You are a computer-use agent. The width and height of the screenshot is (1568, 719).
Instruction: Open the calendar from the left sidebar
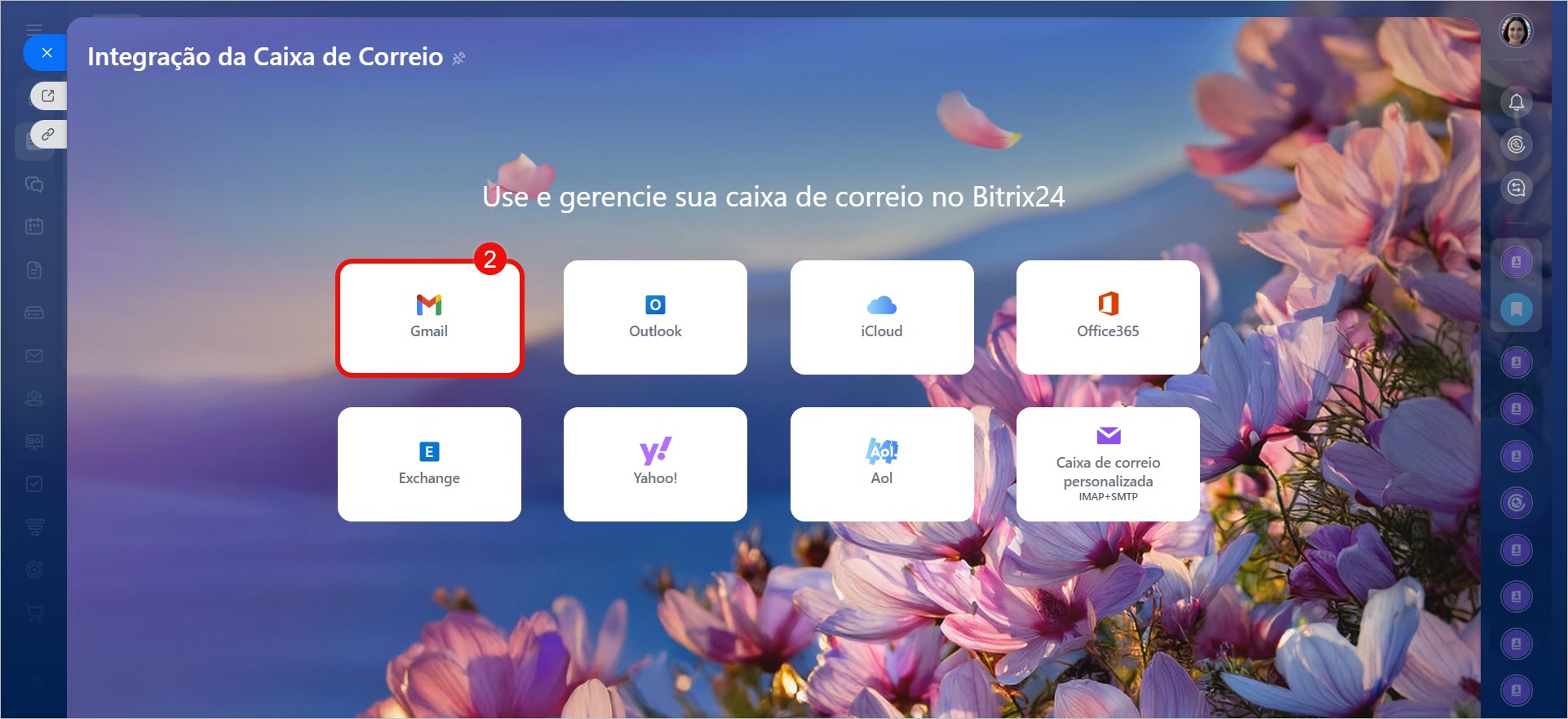click(34, 226)
